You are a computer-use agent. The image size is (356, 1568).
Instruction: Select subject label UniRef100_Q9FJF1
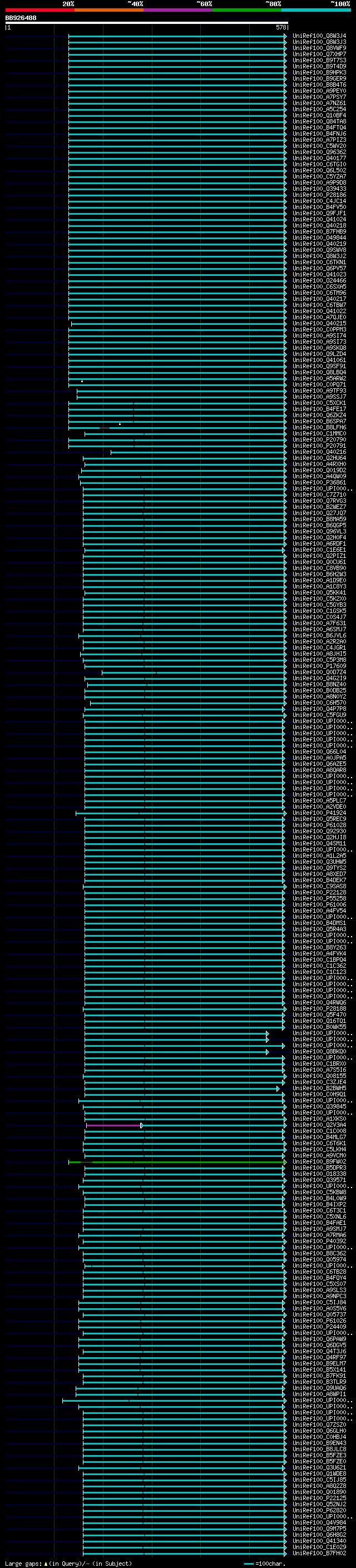319,214
